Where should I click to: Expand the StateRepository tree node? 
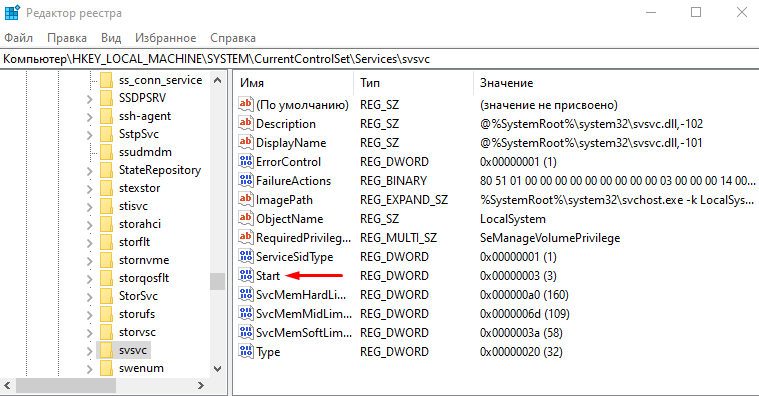tap(90, 171)
